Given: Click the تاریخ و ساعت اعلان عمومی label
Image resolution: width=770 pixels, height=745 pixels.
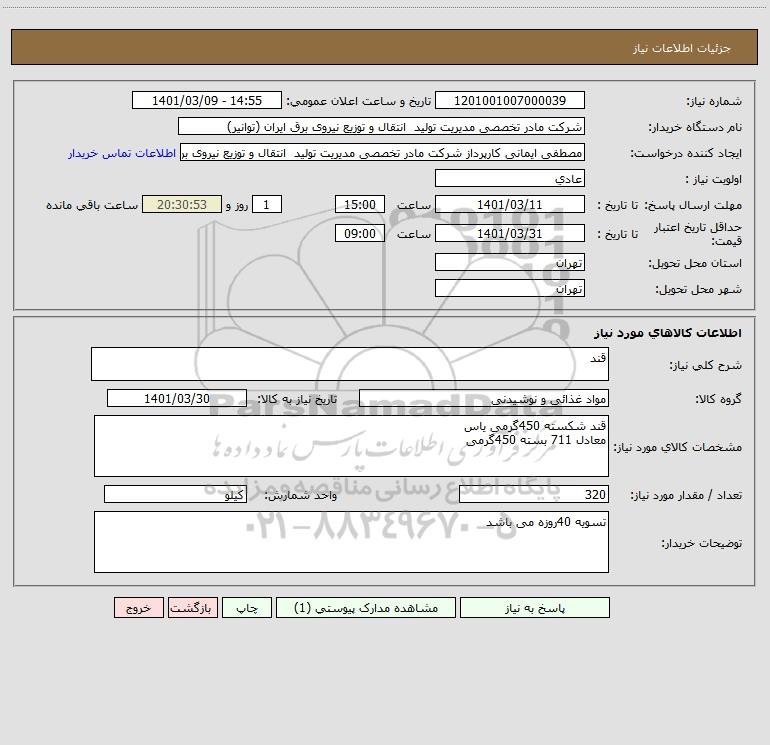Looking at the screenshot, I should tap(359, 101).
